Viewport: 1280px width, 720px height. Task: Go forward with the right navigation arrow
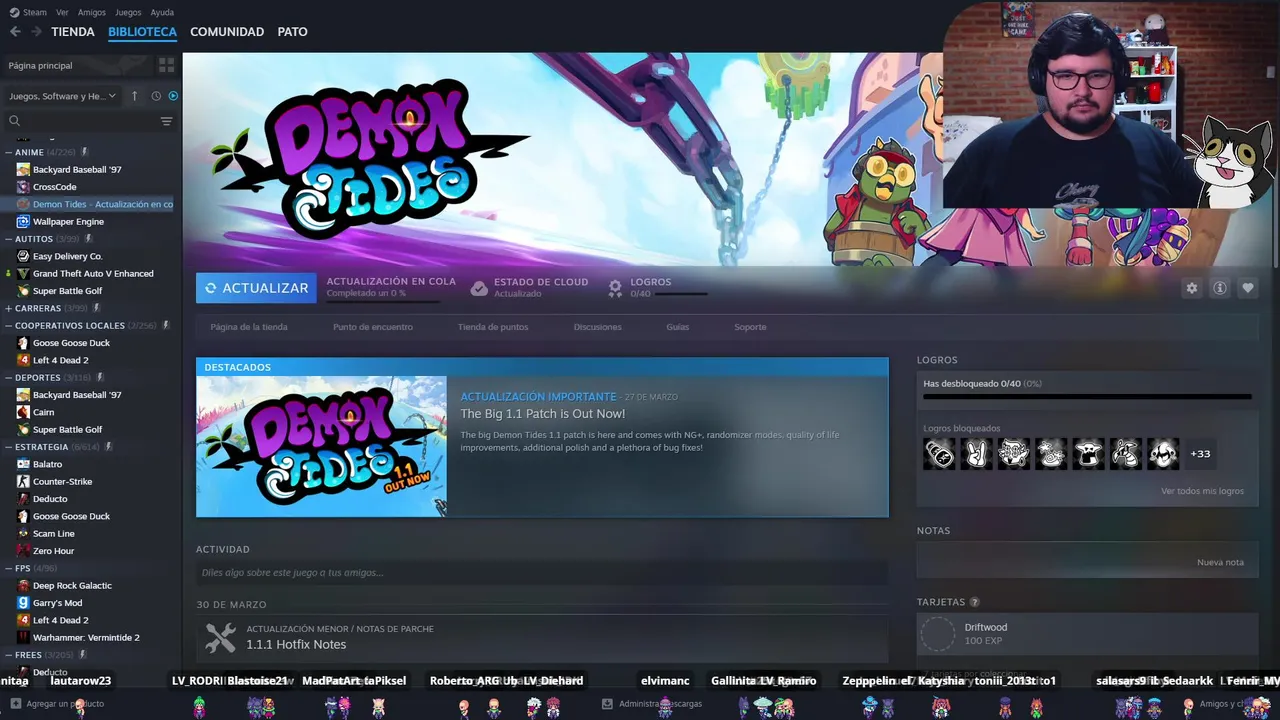(36, 32)
